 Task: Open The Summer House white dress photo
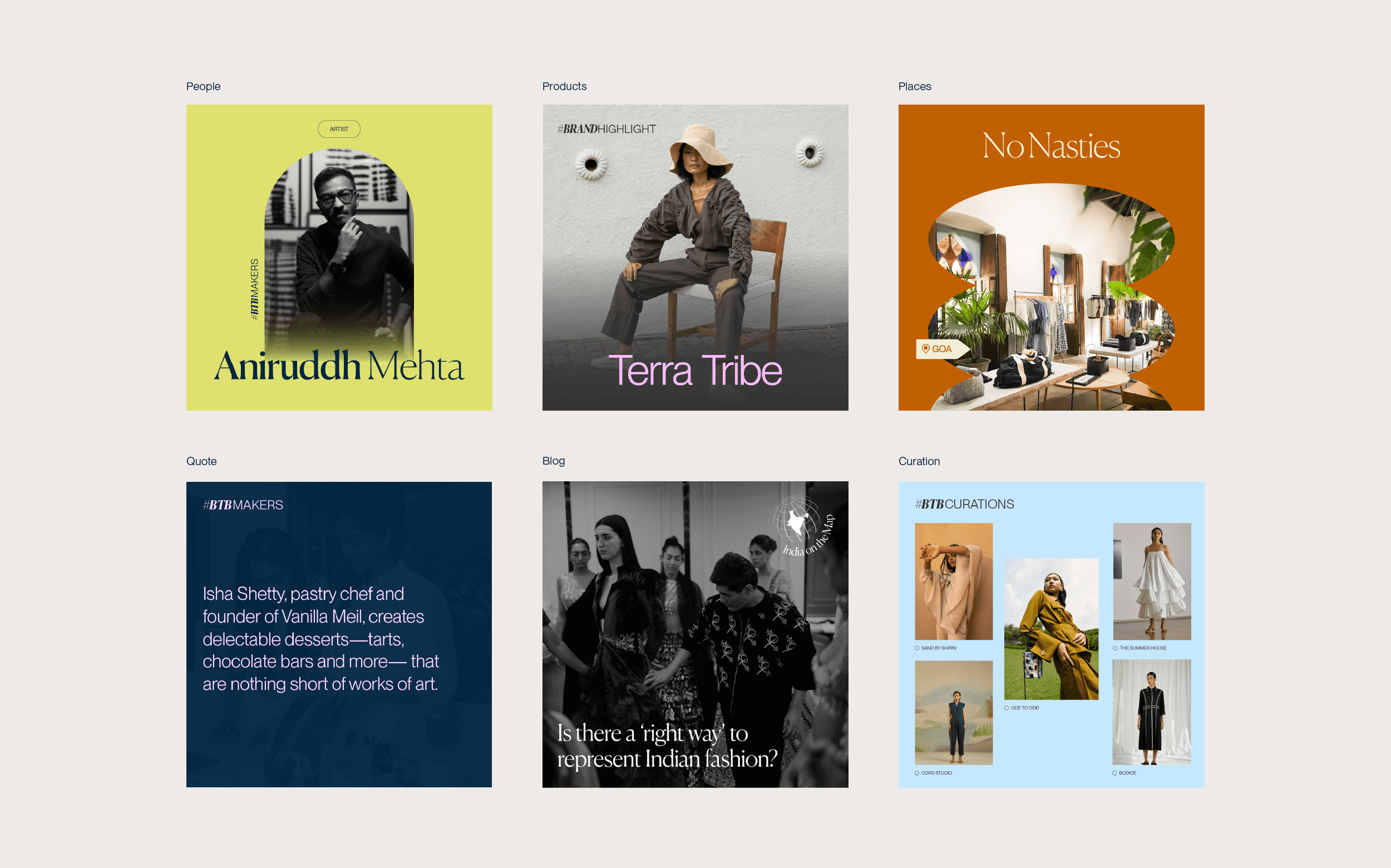1152,581
